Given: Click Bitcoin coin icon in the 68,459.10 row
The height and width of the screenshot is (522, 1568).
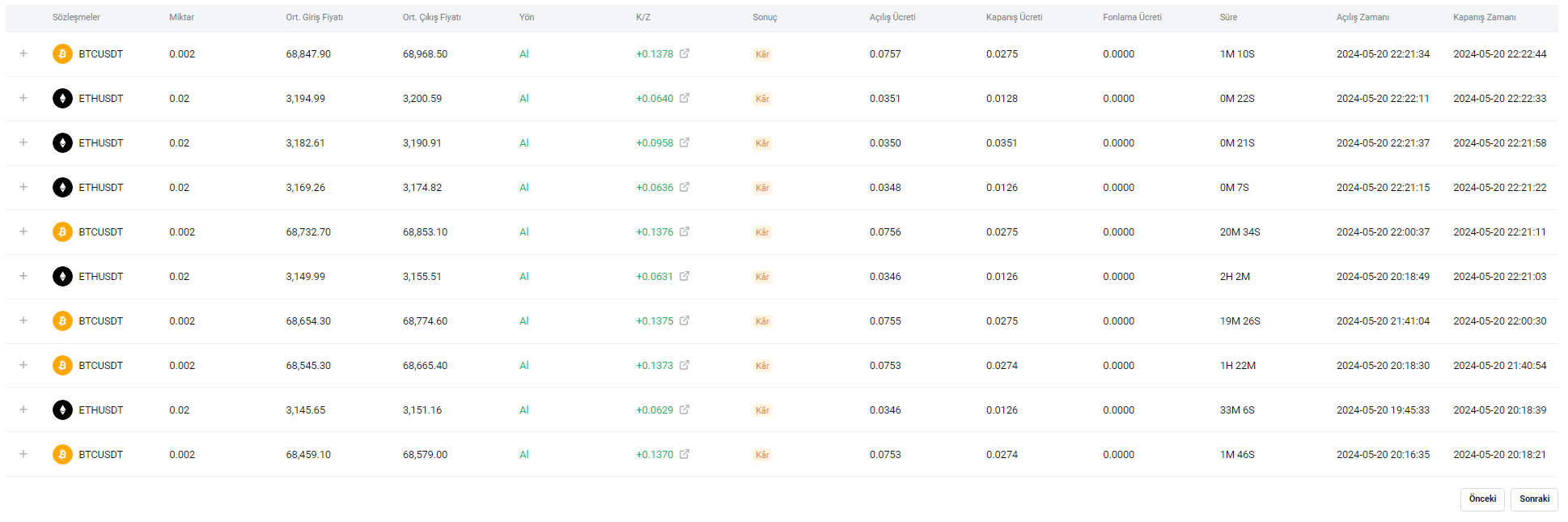Looking at the screenshot, I should coord(62,455).
